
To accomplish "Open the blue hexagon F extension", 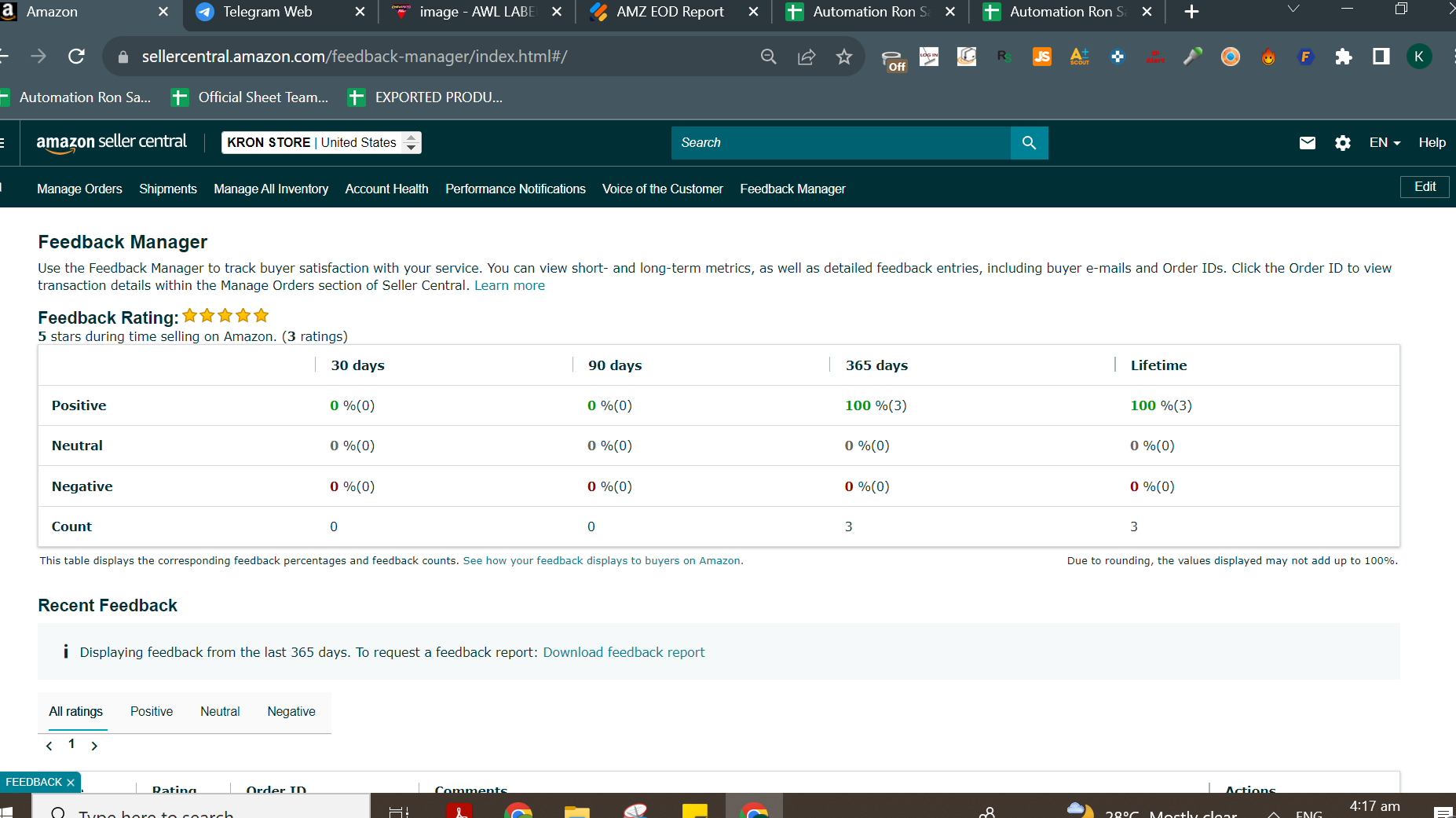I will [1306, 57].
